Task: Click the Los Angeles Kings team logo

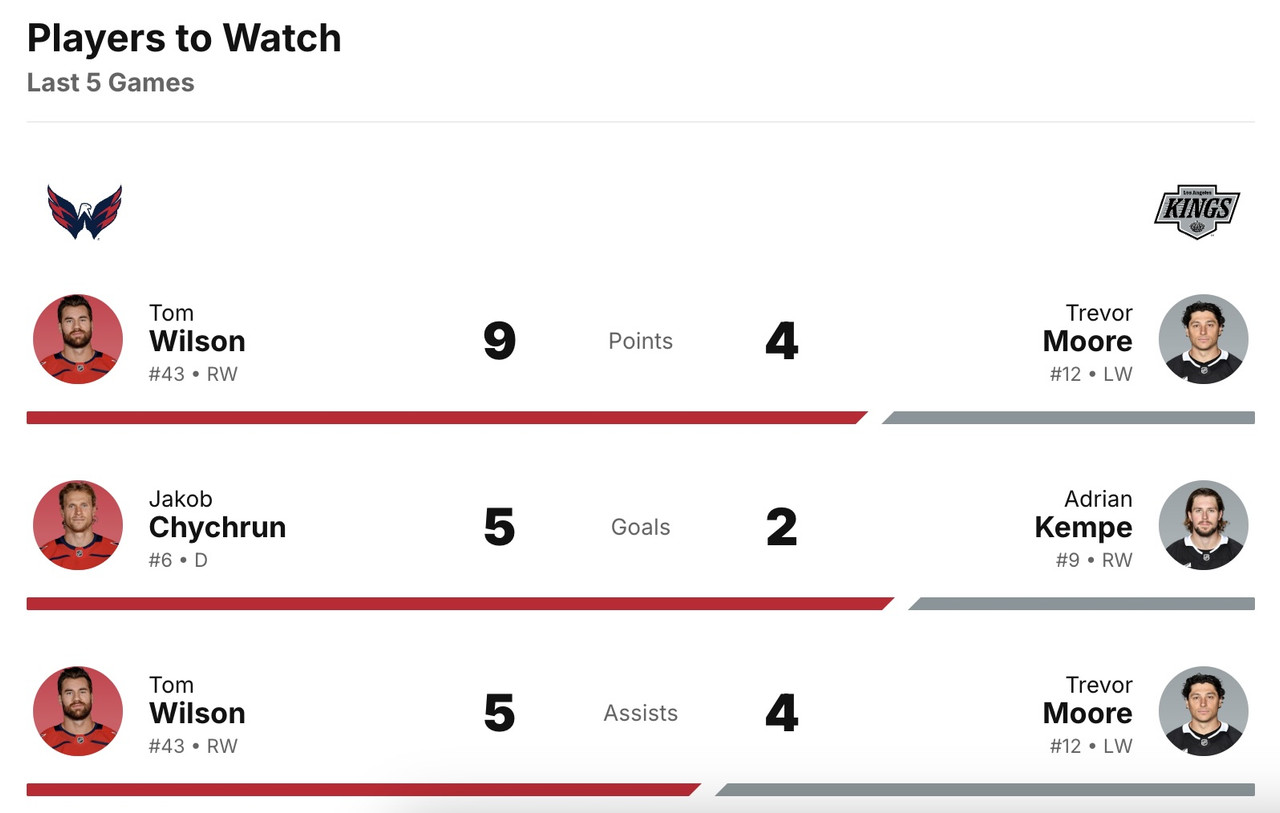Action: (x=1197, y=212)
